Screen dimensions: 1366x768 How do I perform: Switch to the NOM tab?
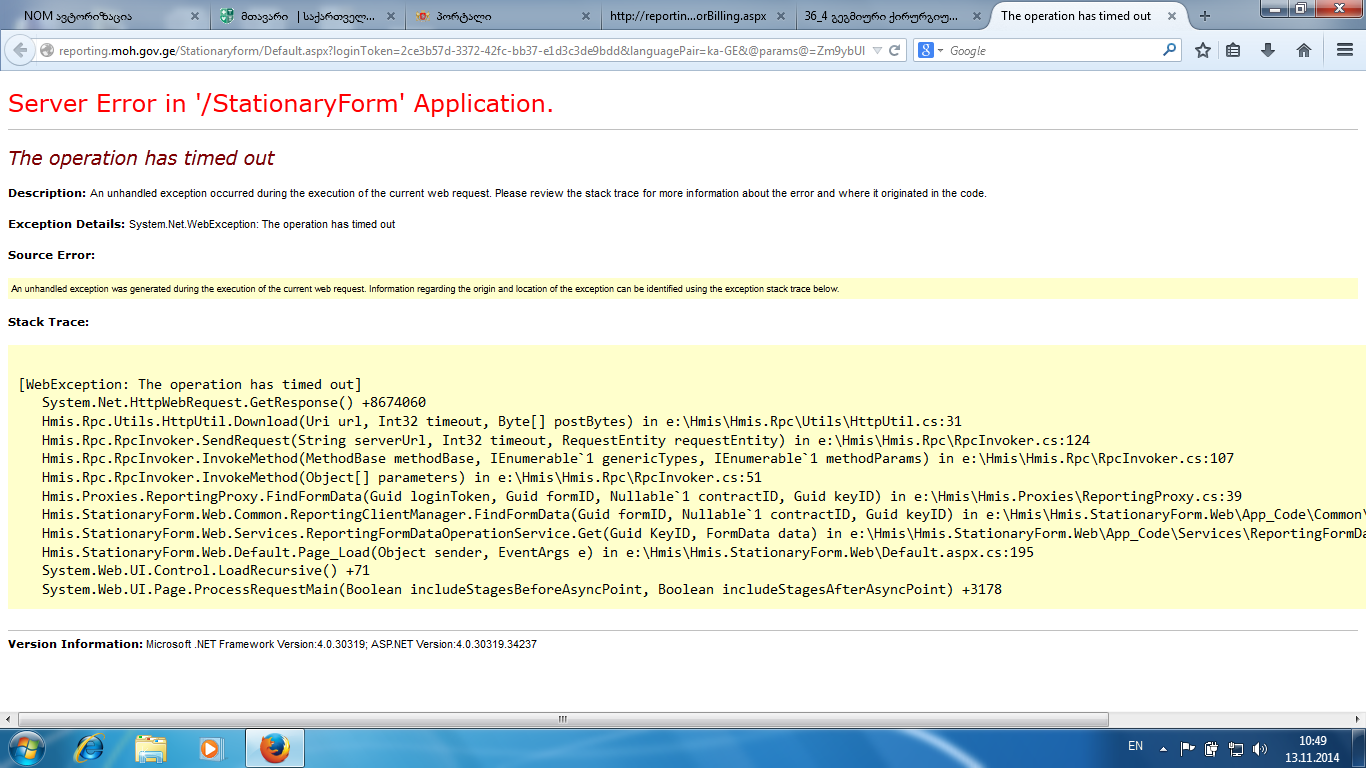100,16
